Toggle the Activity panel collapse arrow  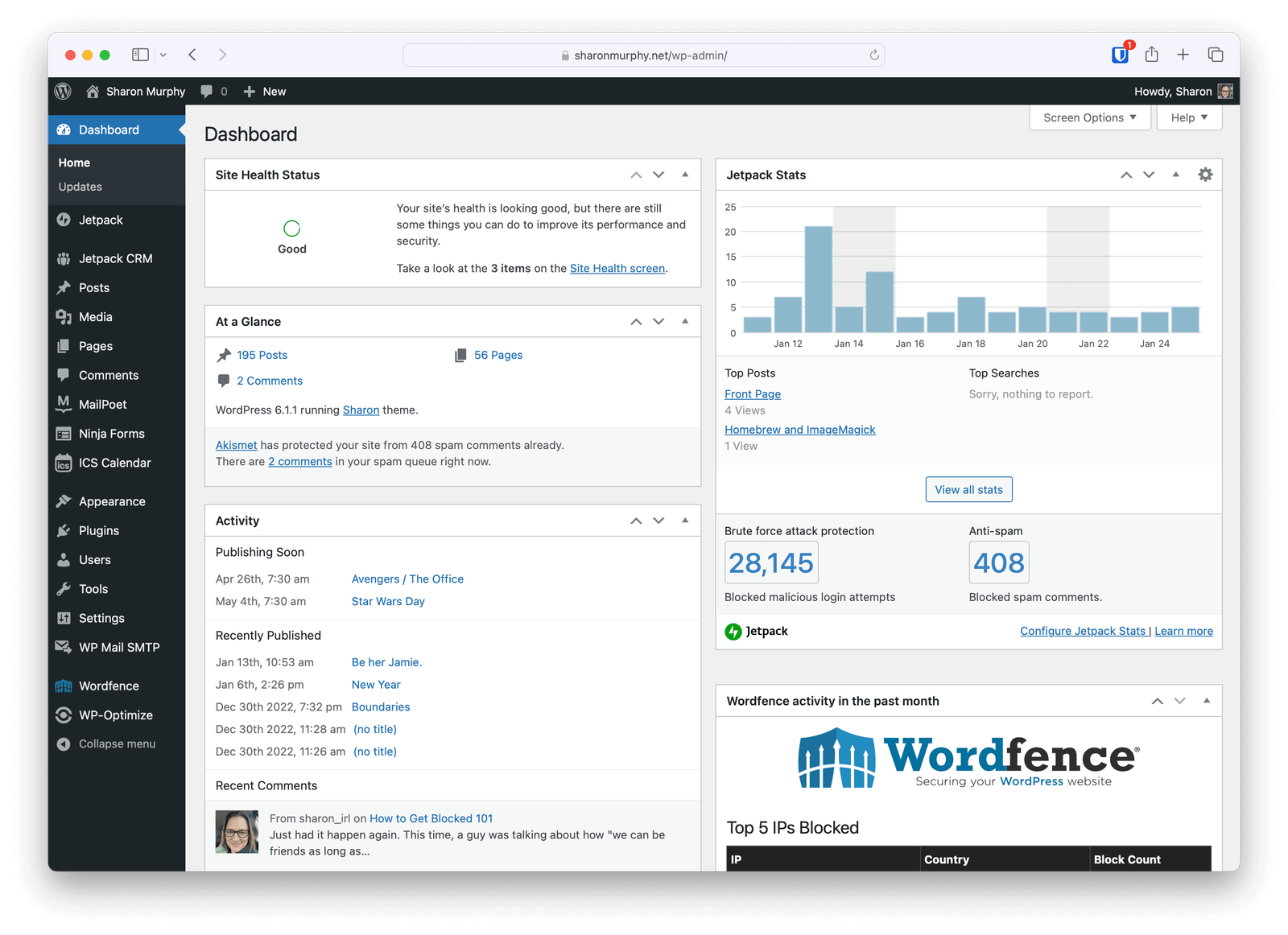(x=685, y=521)
